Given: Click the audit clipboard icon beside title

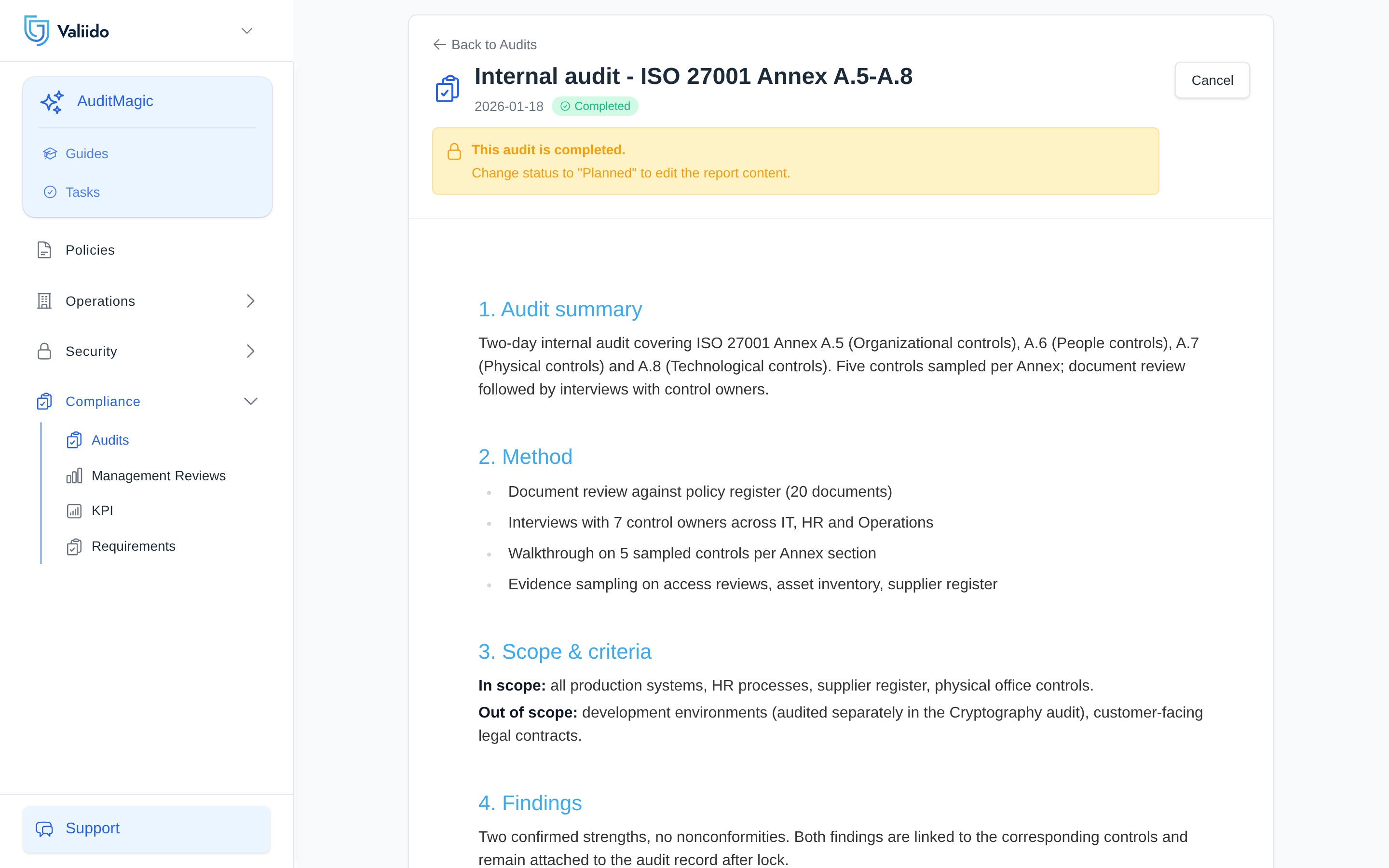Looking at the screenshot, I should (448, 89).
